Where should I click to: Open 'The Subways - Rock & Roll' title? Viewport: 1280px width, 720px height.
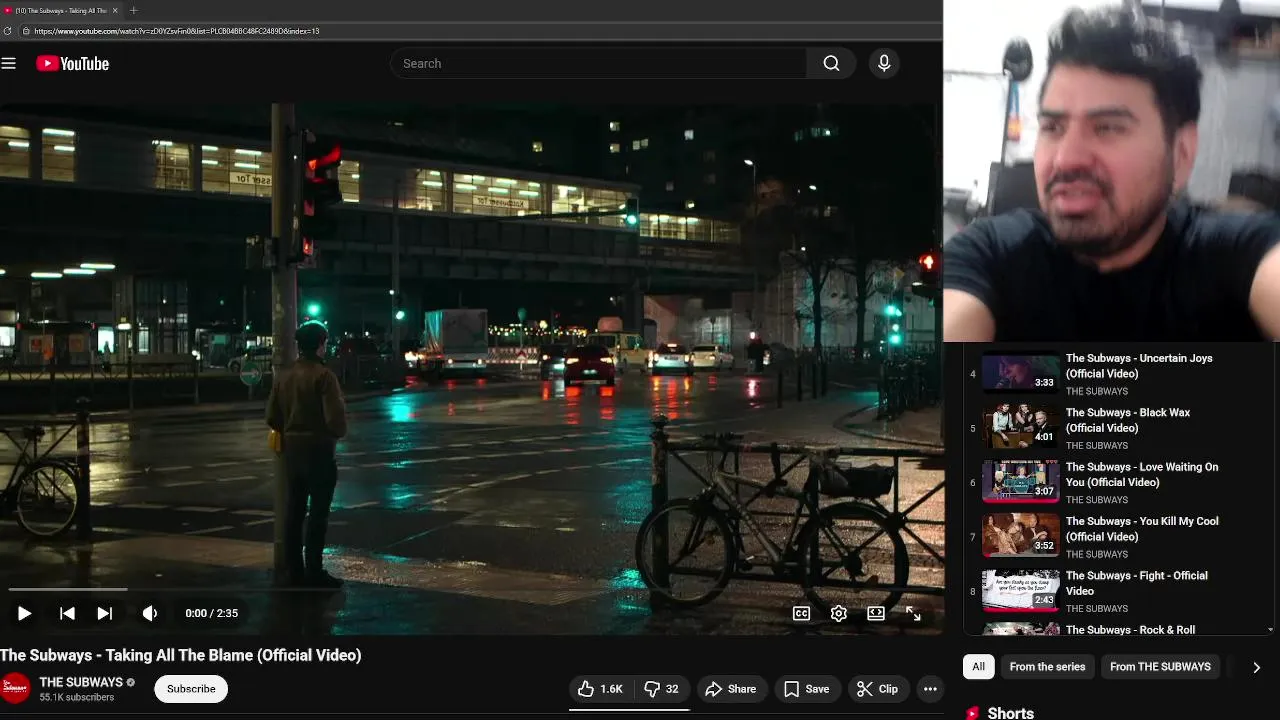(x=1131, y=630)
